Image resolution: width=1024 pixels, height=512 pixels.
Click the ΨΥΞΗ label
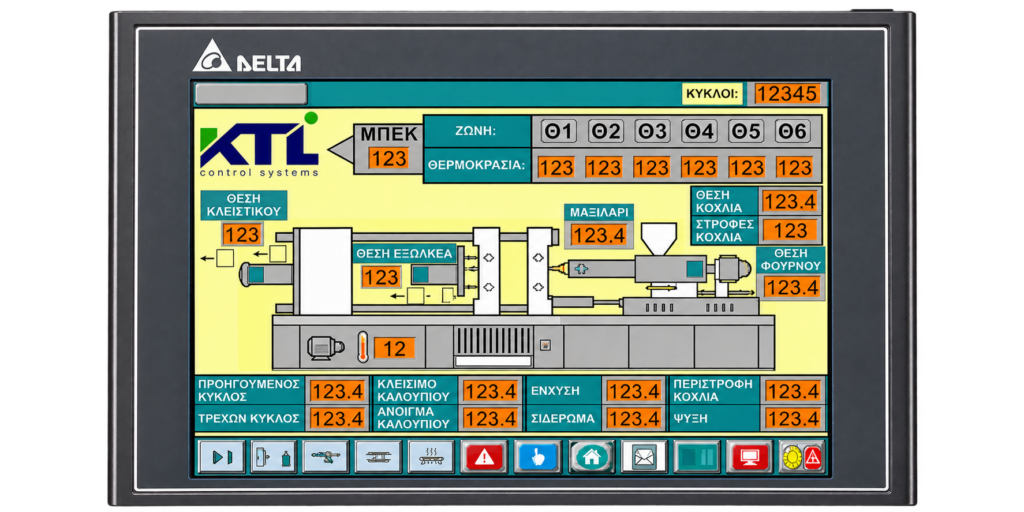point(690,419)
